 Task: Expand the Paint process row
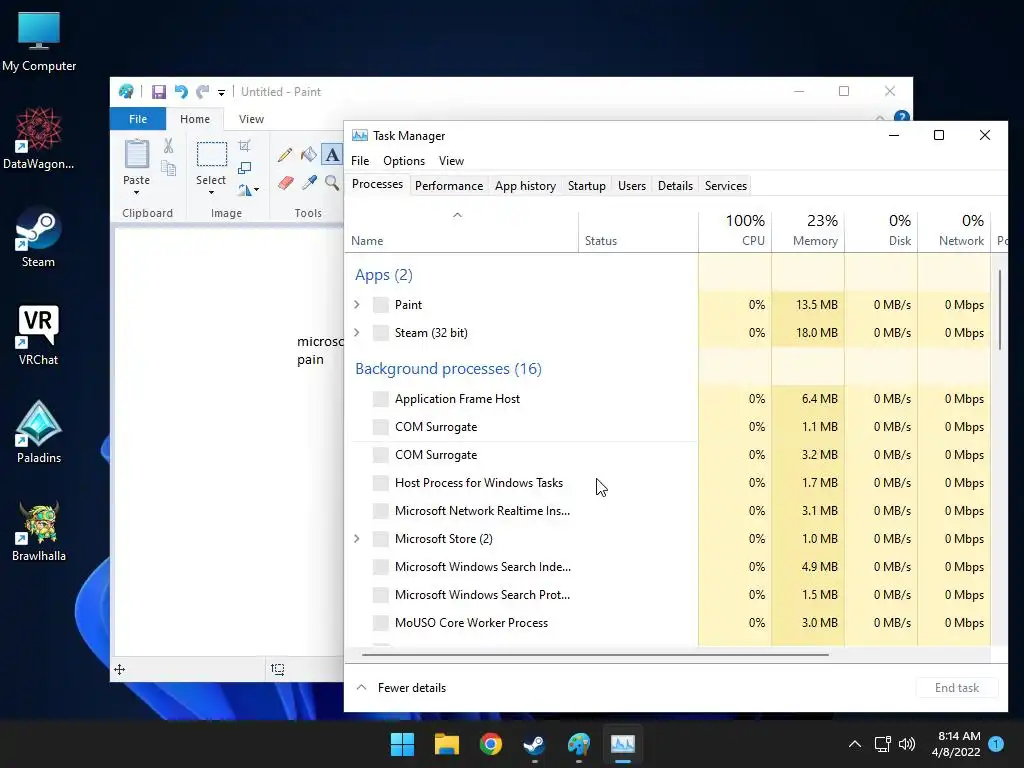pyautogui.click(x=357, y=304)
